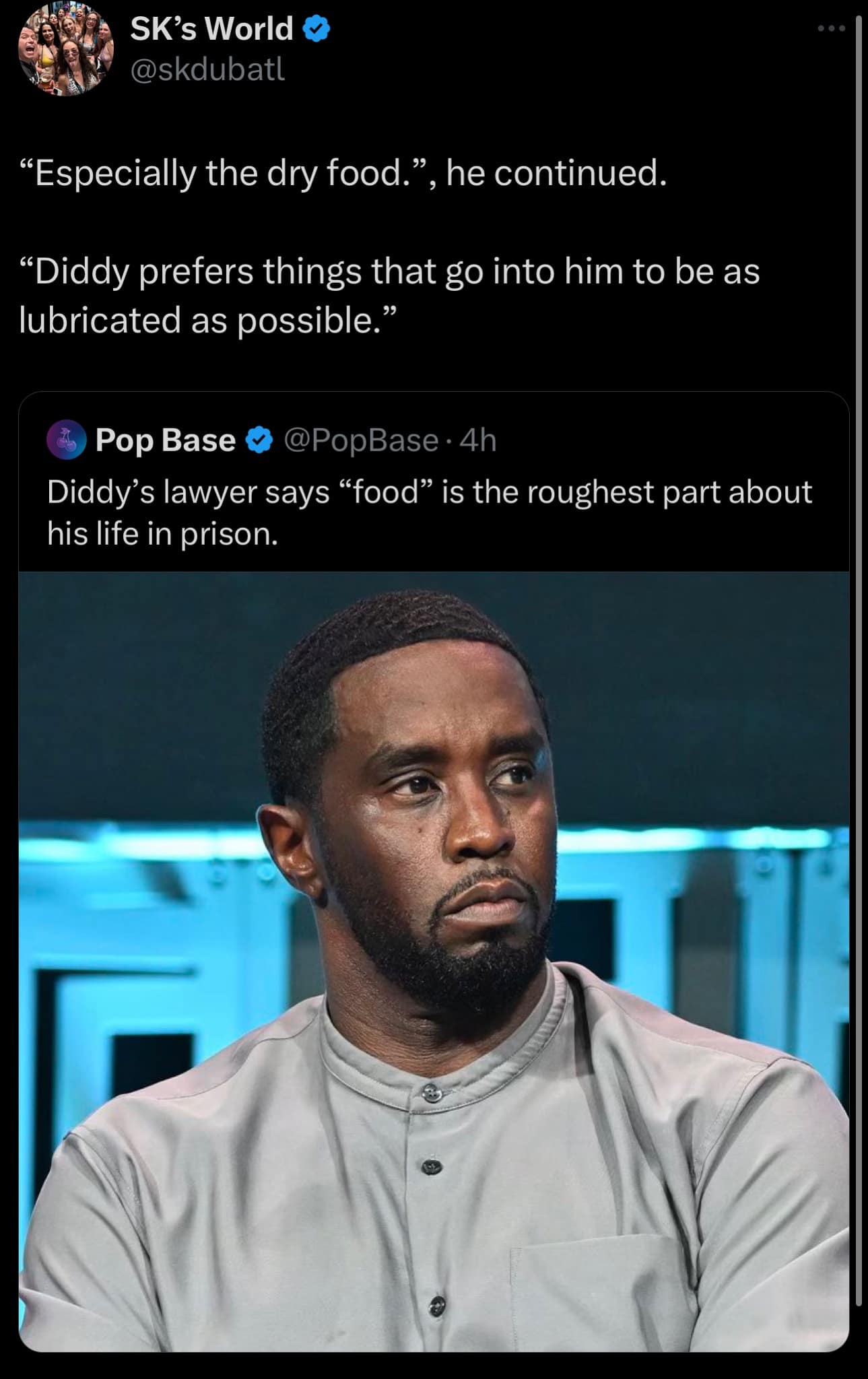
Task: Click SK's World profile avatar
Action: click(x=65, y=48)
